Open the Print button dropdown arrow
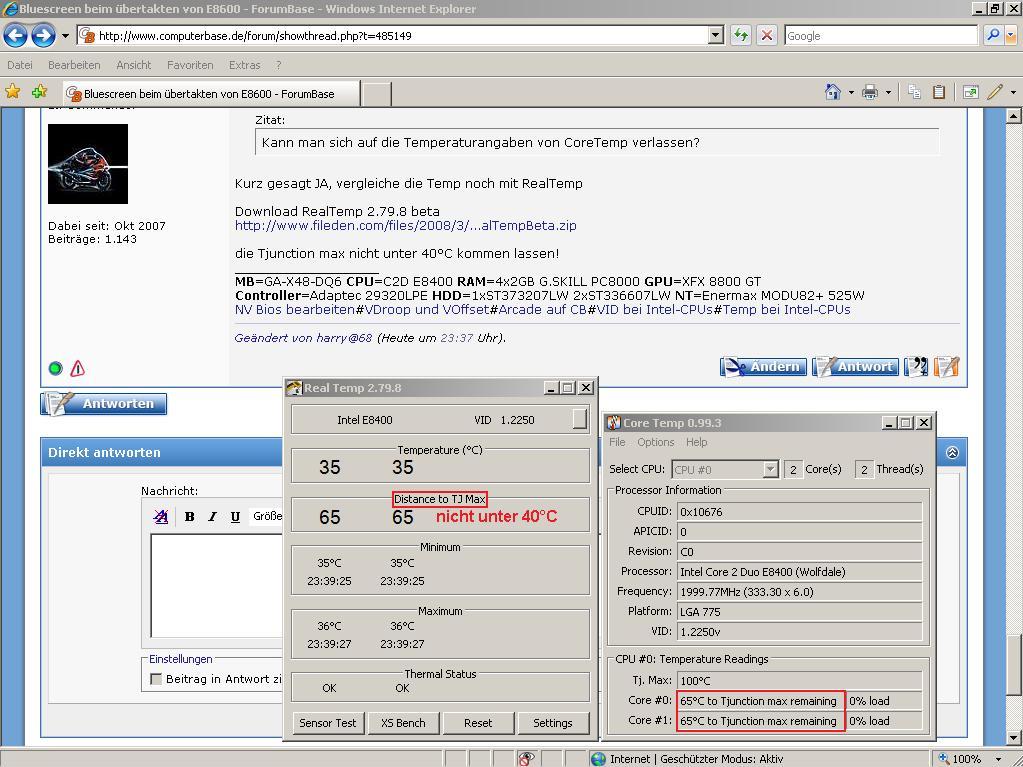 click(888, 93)
